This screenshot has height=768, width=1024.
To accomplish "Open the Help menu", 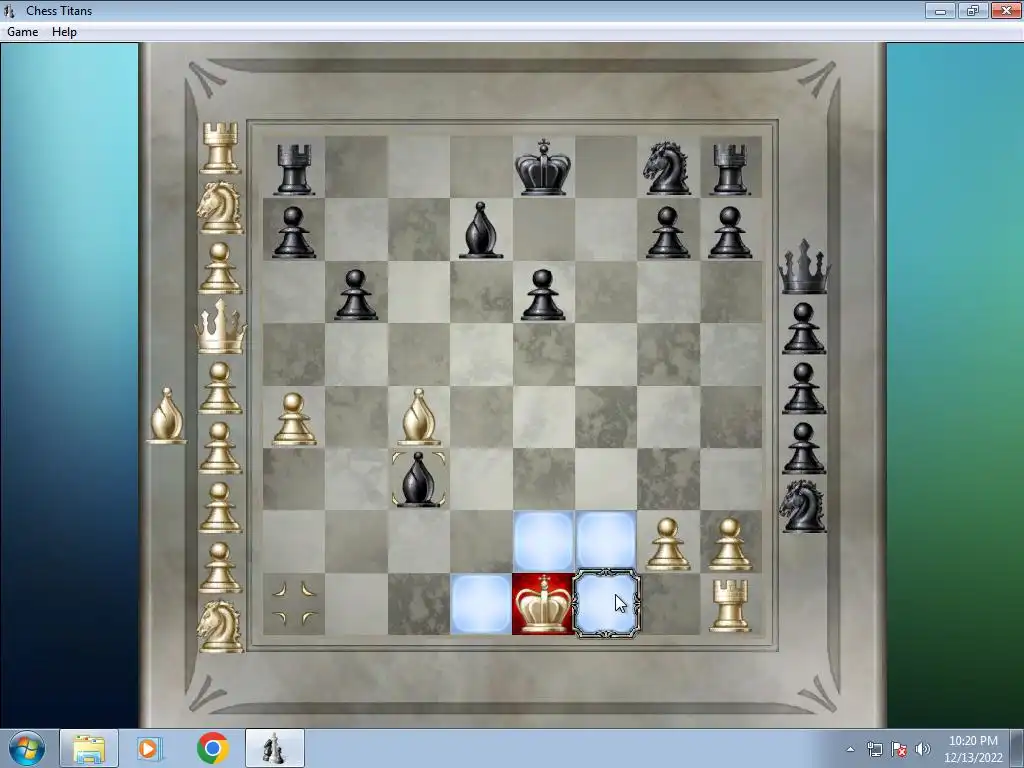I will [x=64, y=32].
